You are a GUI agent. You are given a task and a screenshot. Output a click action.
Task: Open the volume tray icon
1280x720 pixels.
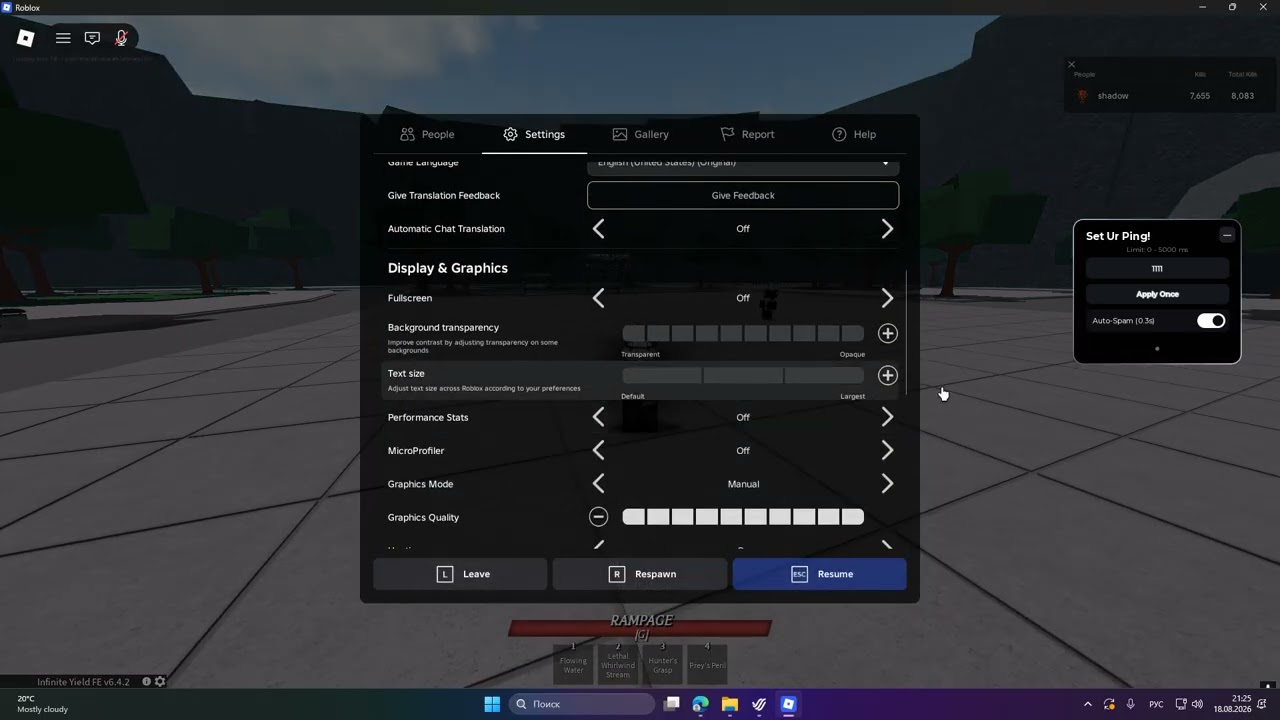pyautogui.click(x=1198, y=704)
